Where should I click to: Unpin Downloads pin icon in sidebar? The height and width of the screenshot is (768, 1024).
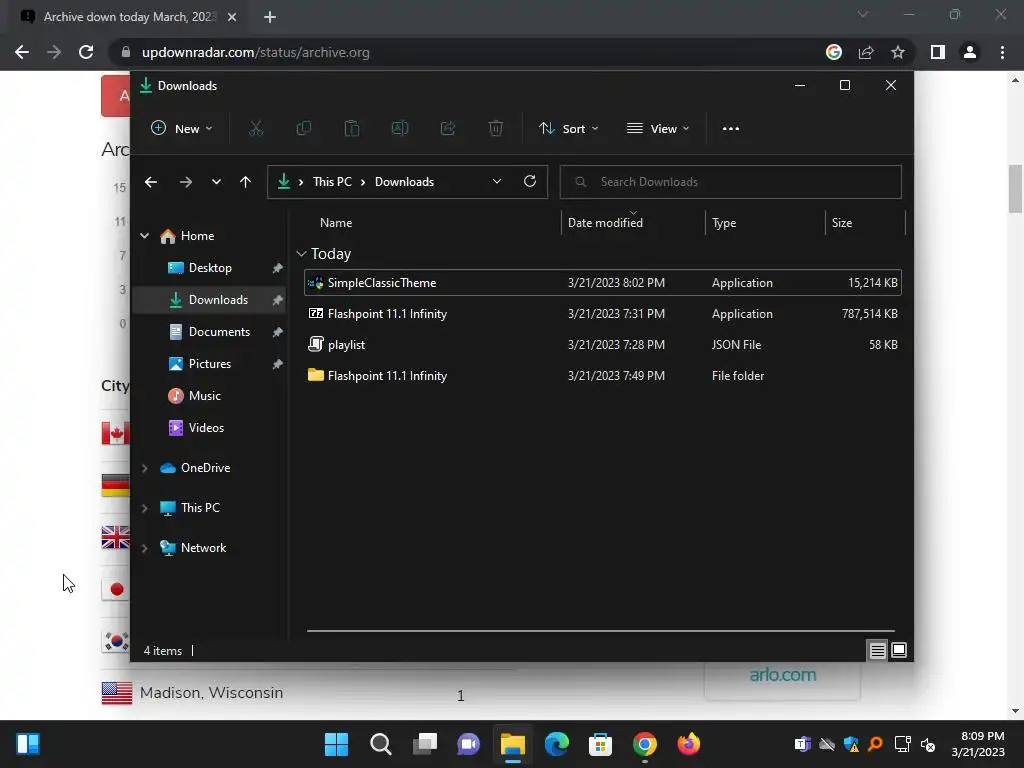pyautogui.click(x=277, y=300)
